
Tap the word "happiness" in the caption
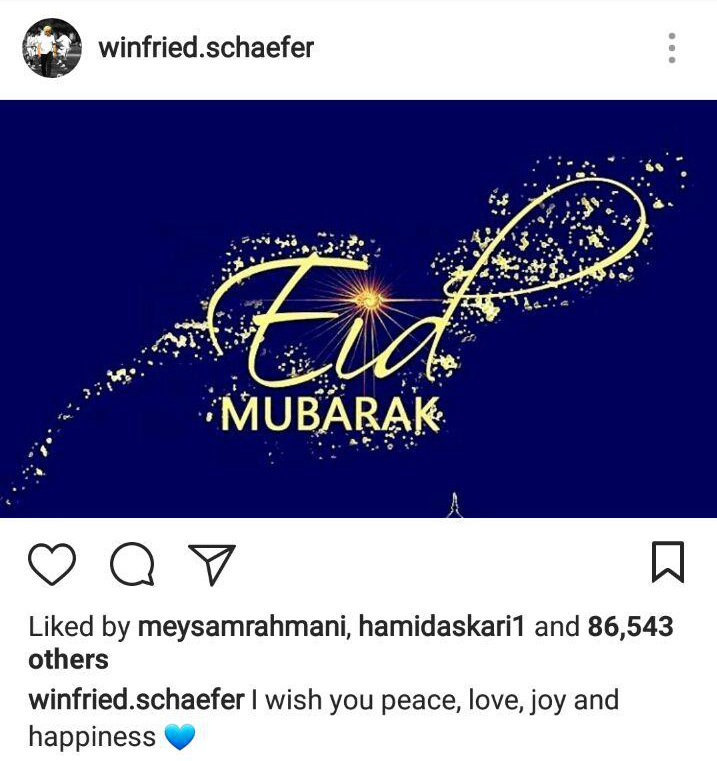point(92,737)
